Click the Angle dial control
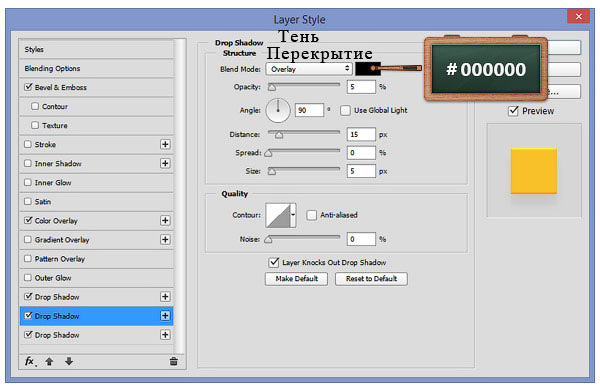Screen dimensions: 600x390 pyautogui.click(x=278, y=110)
